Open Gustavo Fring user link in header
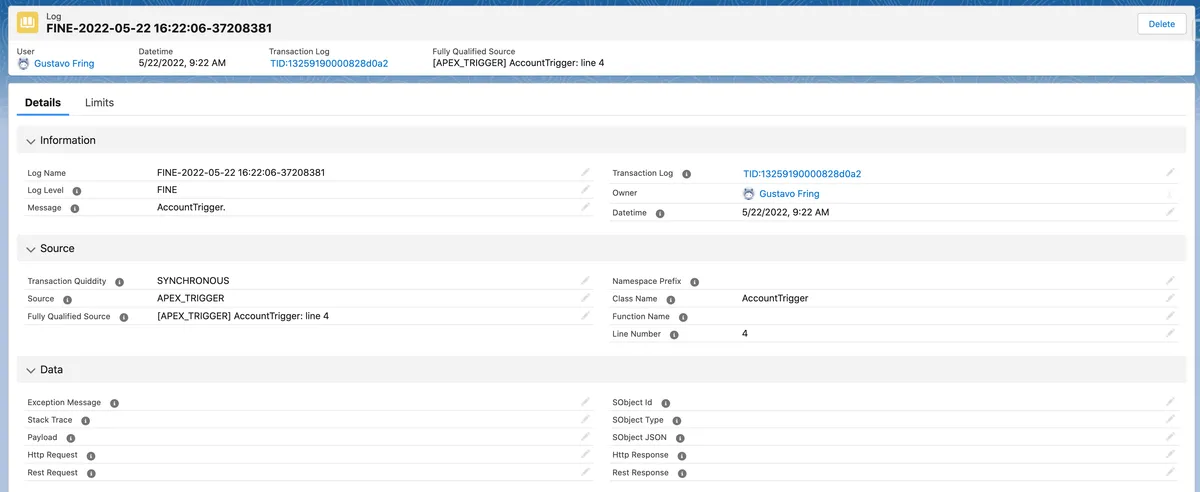The width and height of the screenshot is (1200, 492). coord(64,63)
